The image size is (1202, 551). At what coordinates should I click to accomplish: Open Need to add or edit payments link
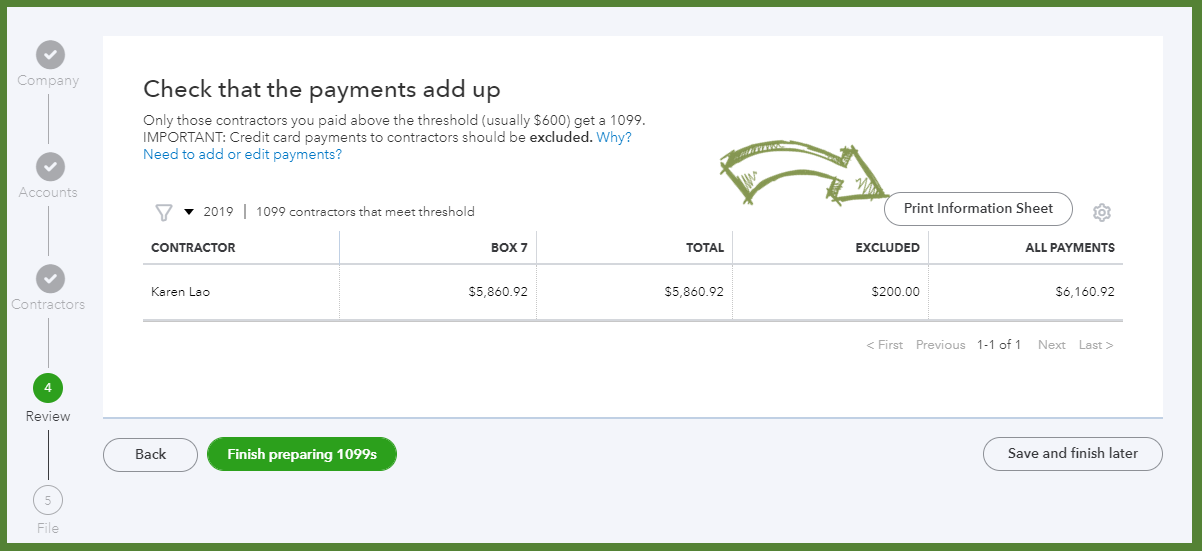point(242,154)
